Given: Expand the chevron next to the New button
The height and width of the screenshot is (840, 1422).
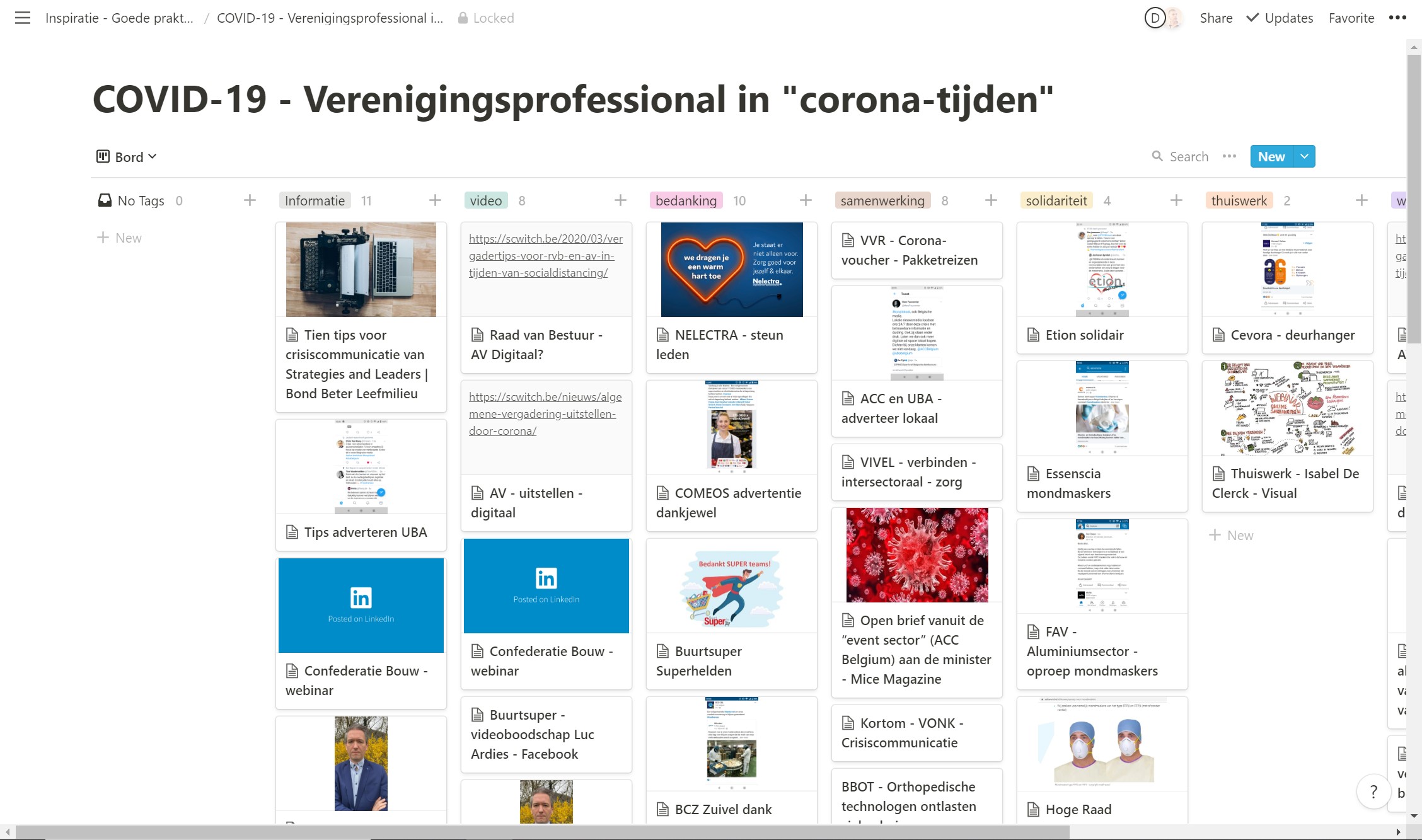Looking at the screenshot, I should click(1303, 156).
